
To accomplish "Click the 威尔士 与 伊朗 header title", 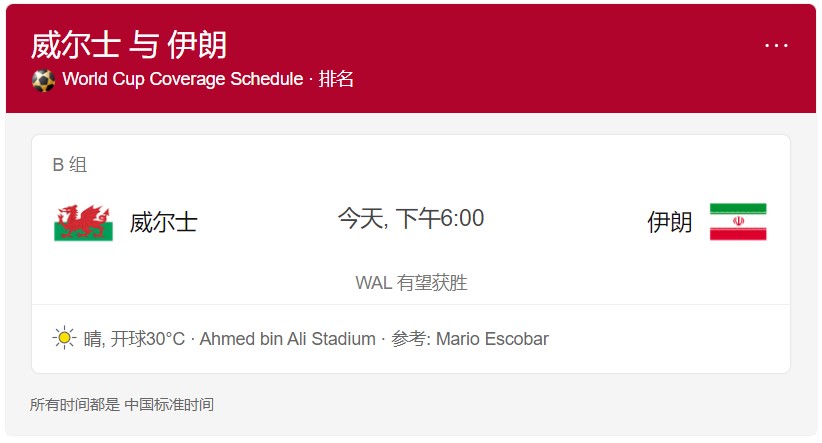I will tap(128, 45).
